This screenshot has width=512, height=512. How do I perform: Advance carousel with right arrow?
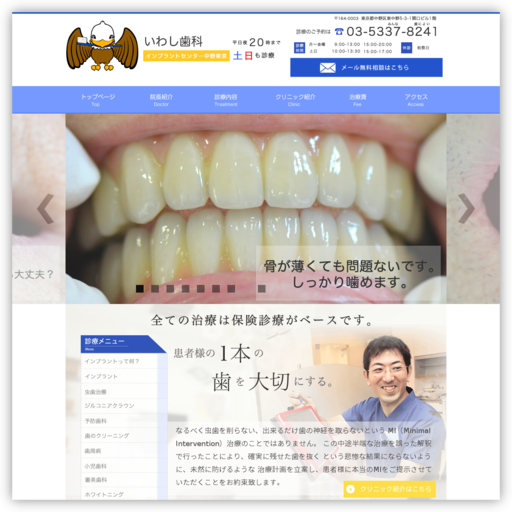(x=466, y=209)
